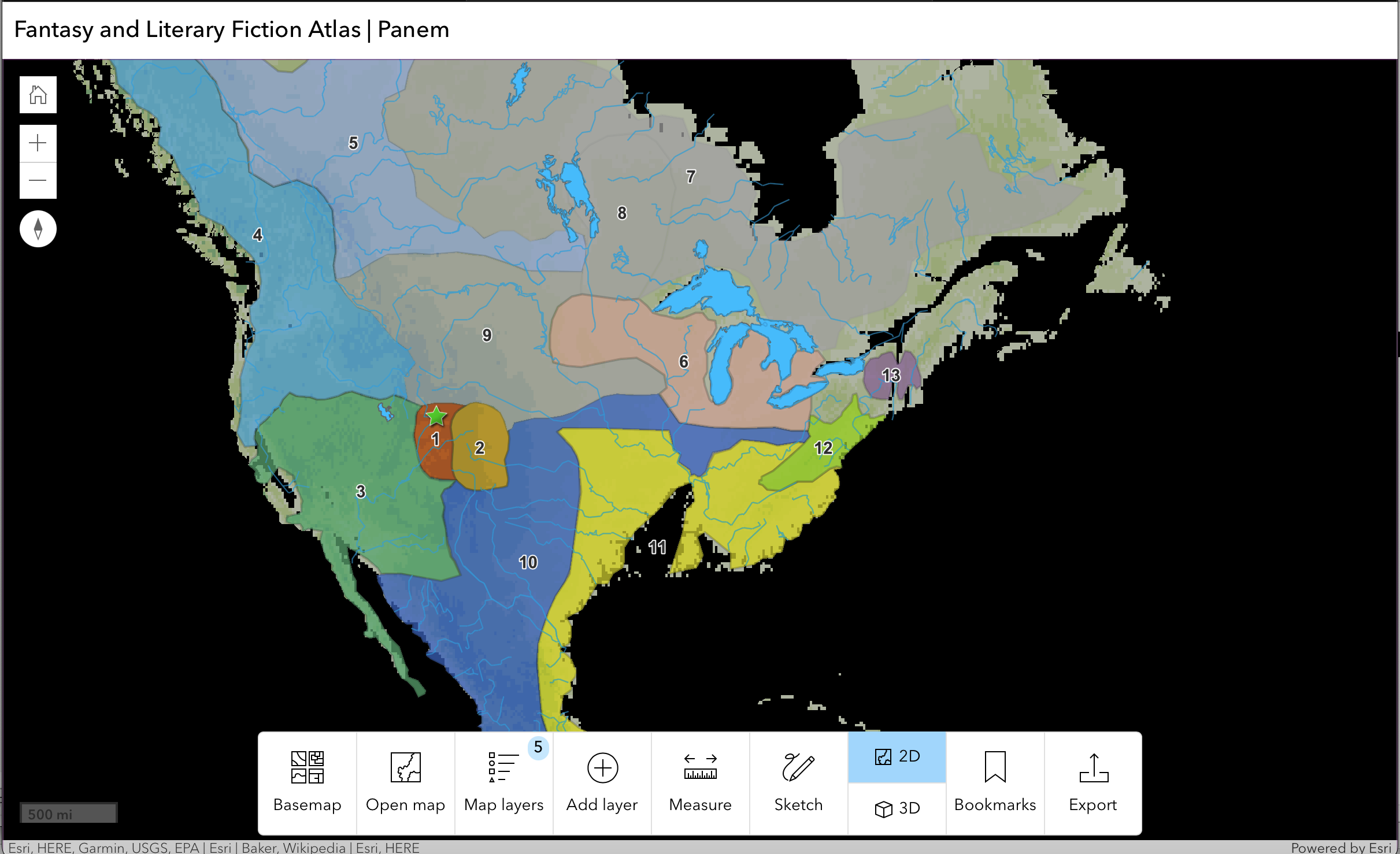The height and width of the screenshot is (854, 1400).
Task: Open the Bookmarks panel
Action: coord(995,783)
